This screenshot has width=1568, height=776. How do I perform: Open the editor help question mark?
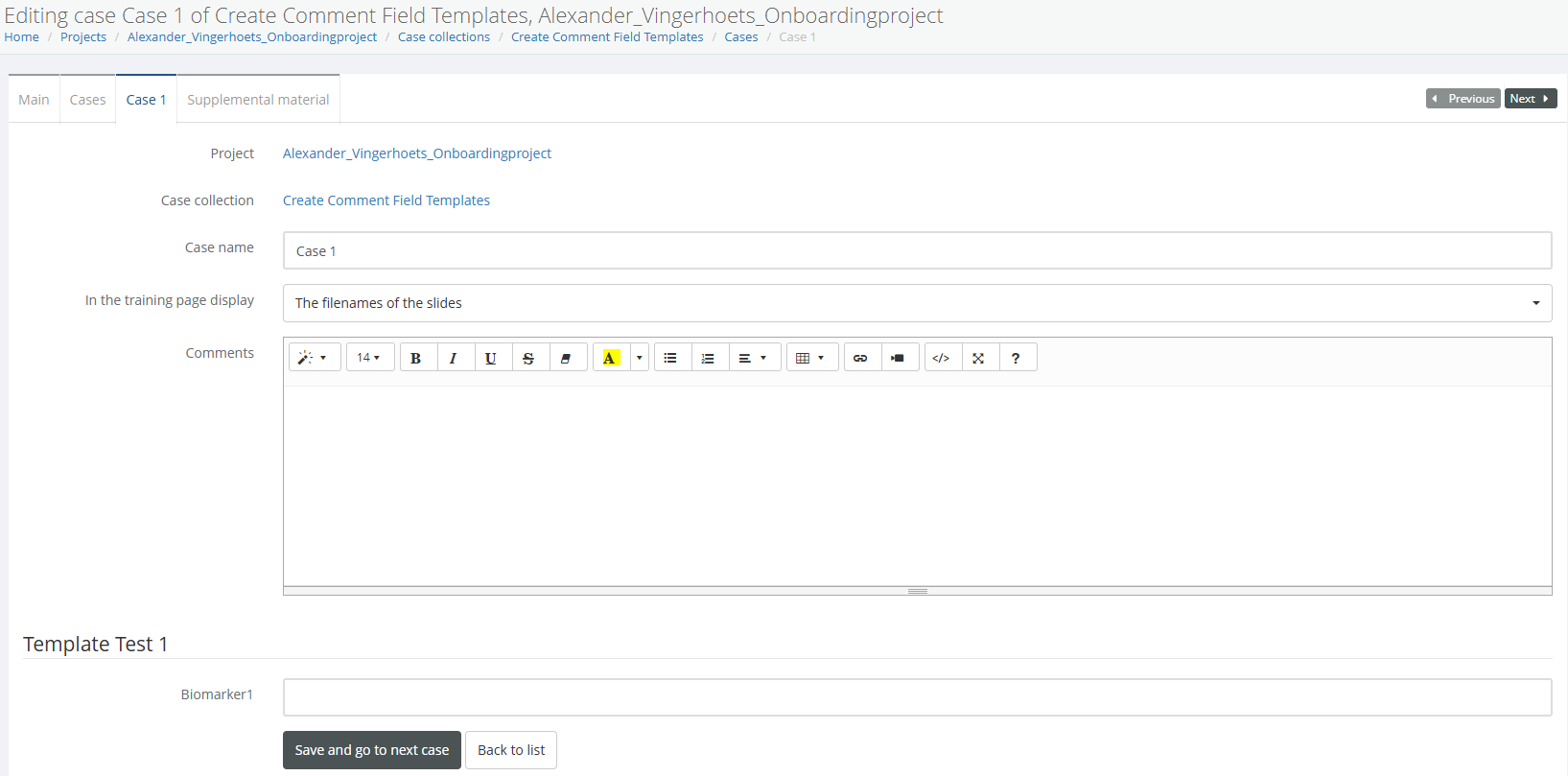point(1016,358)
